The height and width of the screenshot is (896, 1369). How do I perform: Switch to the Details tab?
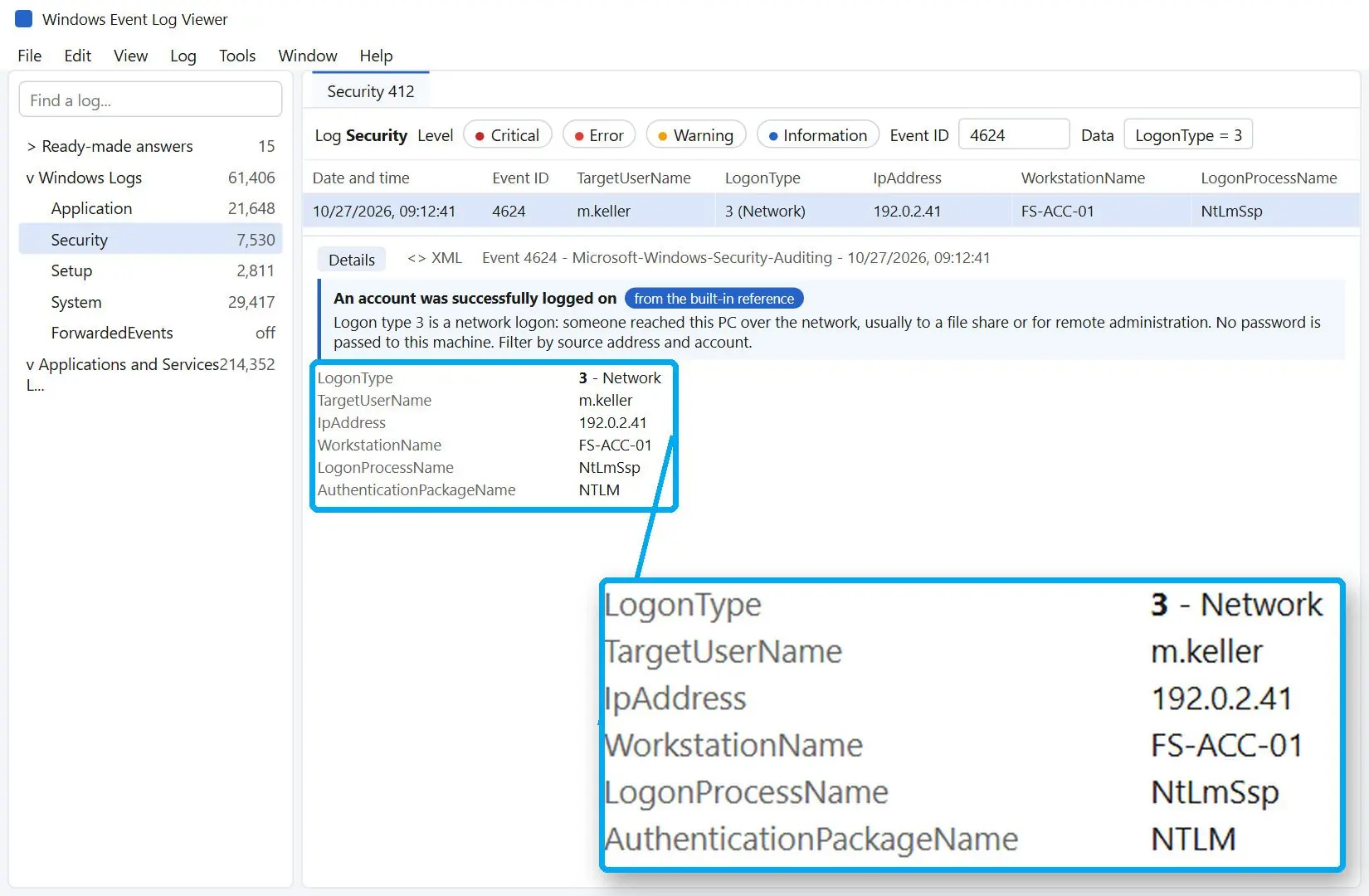tap(352, 260)
